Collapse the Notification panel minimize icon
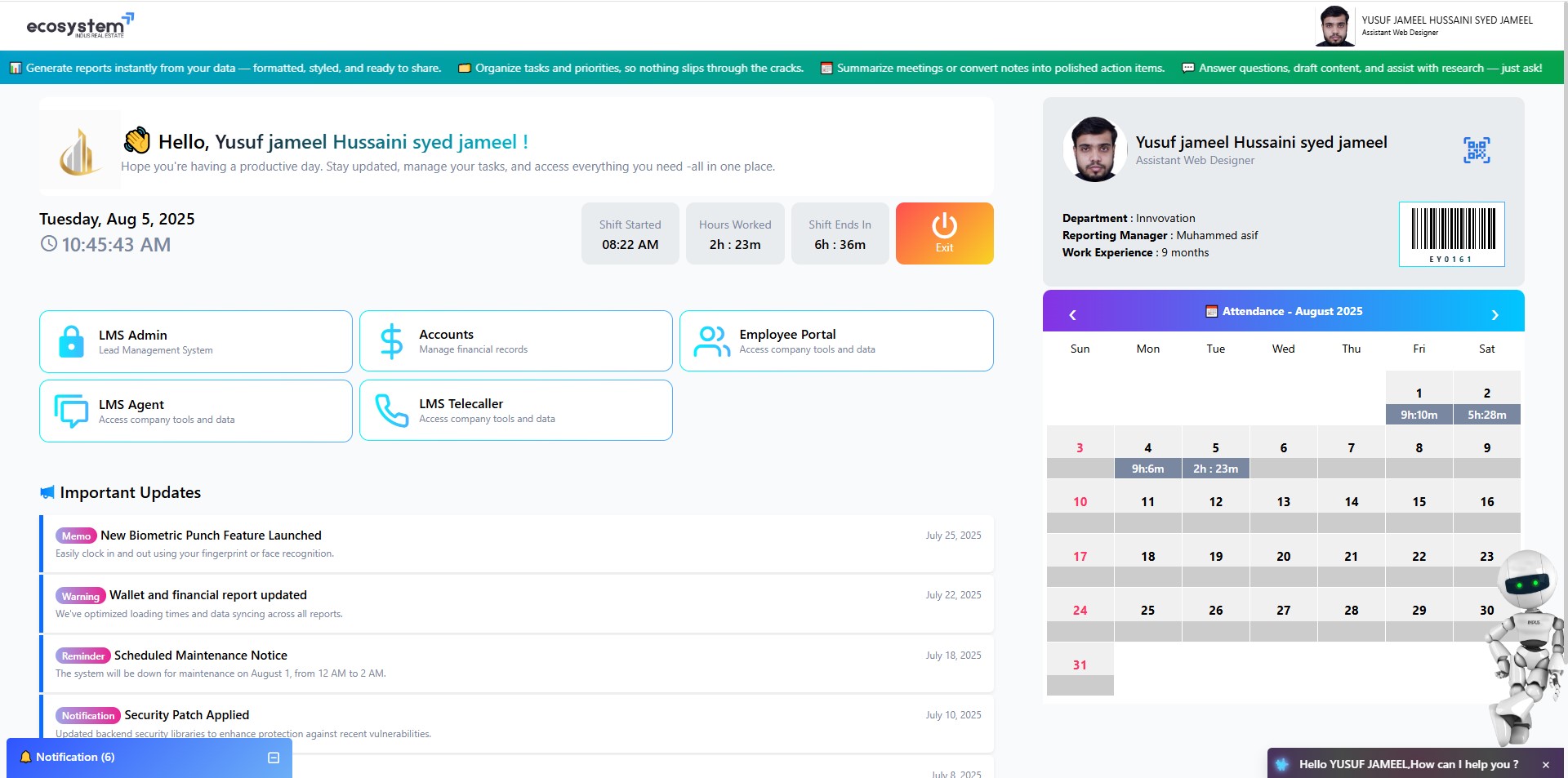 click(x=274, y=758)
